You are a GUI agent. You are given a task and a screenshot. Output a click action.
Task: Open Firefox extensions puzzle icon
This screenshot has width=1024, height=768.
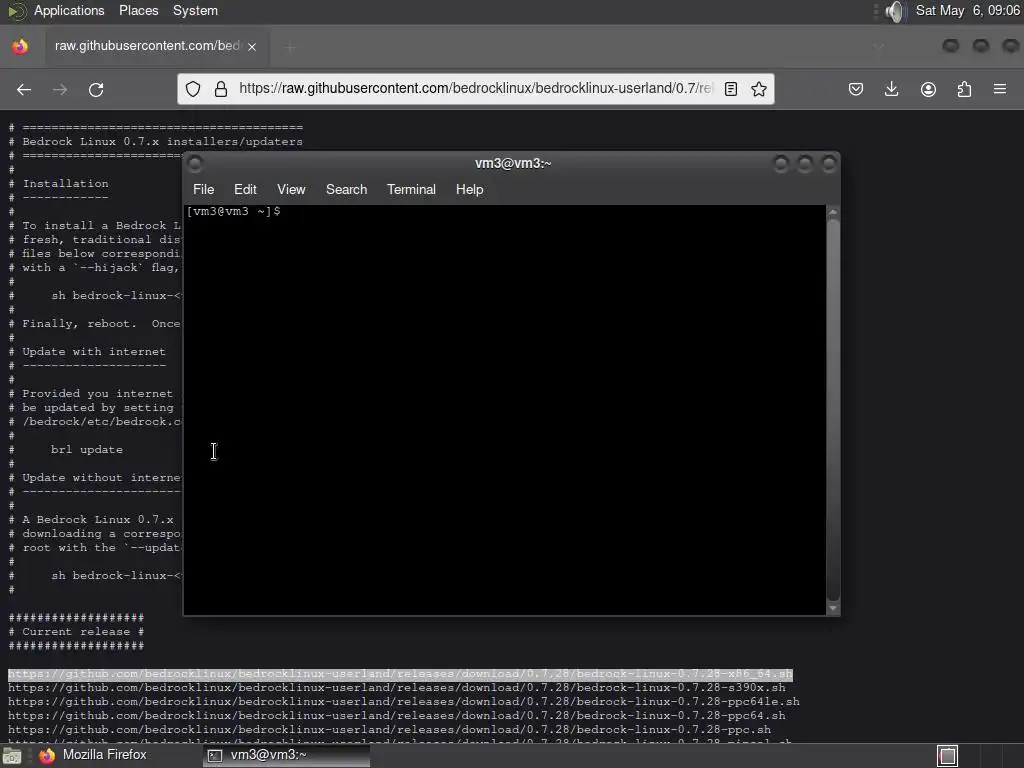[x=964, y=89]
